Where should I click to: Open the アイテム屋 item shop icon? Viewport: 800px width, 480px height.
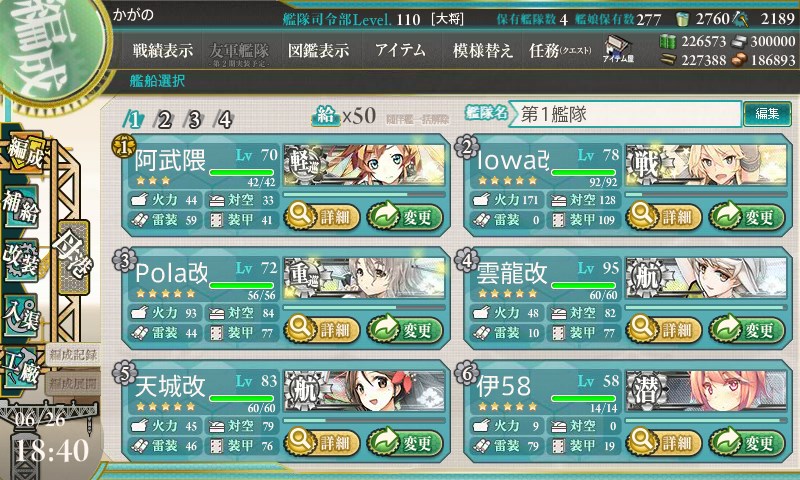(618, 49)
